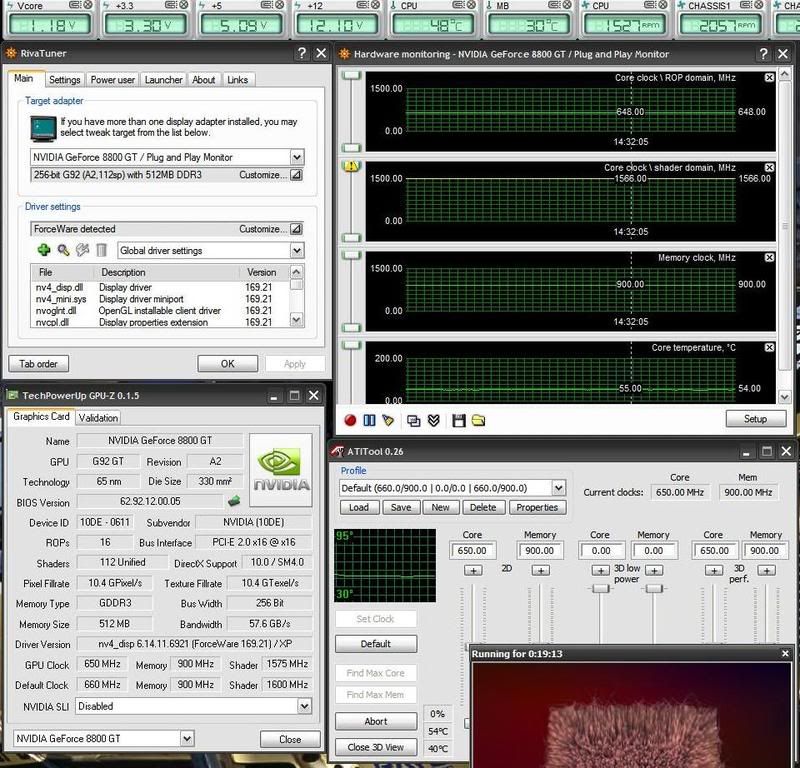This screenshot has height=768, width=800.
Task: Click the yellow warning marker beside shader domain graph
Action: pos(351,167)
